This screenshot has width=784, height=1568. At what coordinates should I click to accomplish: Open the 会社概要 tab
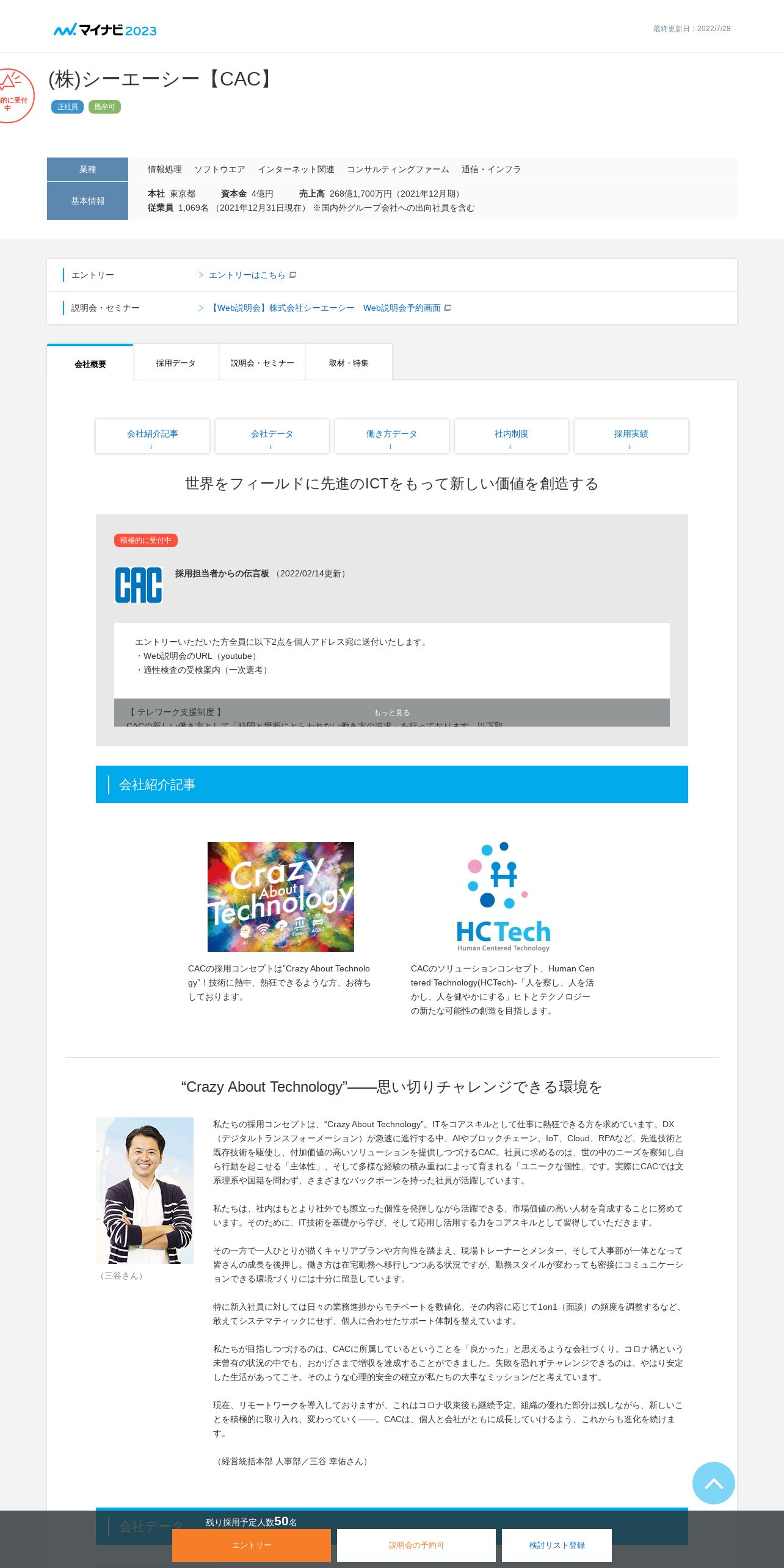tap(90, 363)
